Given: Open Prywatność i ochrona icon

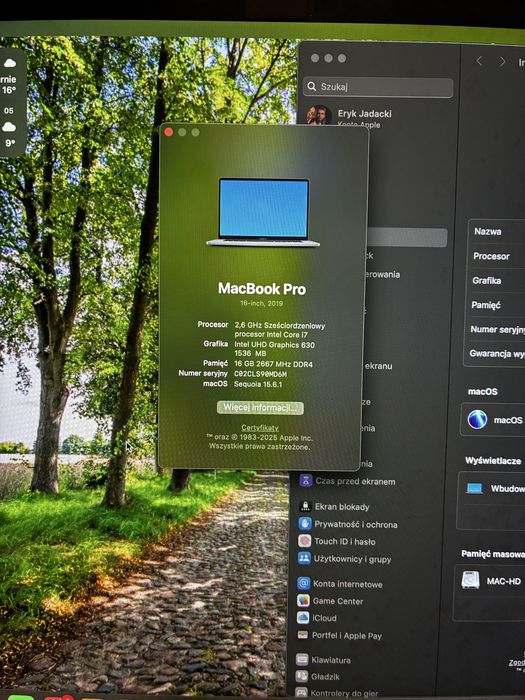Looking at the screenshot, I should 305,523.
